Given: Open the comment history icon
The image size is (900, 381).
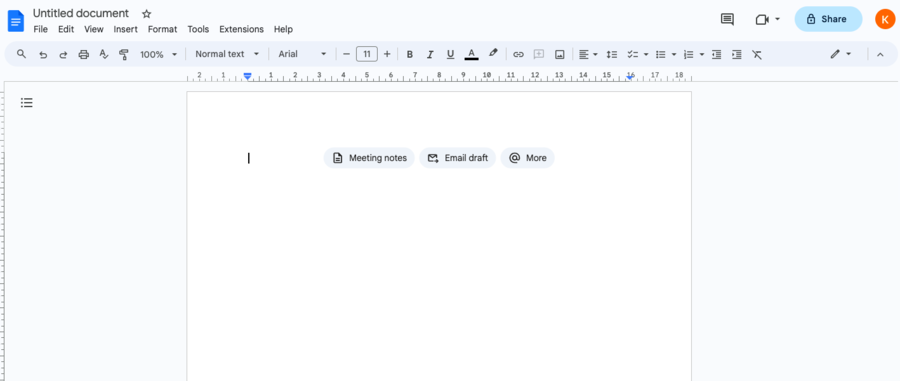Looking at the screenshot, I should [727, 19].
